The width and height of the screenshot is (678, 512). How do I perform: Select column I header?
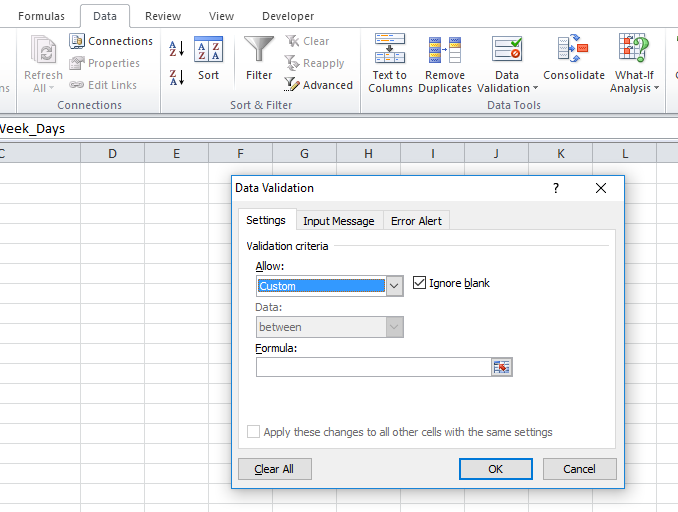tap(432, 154)
